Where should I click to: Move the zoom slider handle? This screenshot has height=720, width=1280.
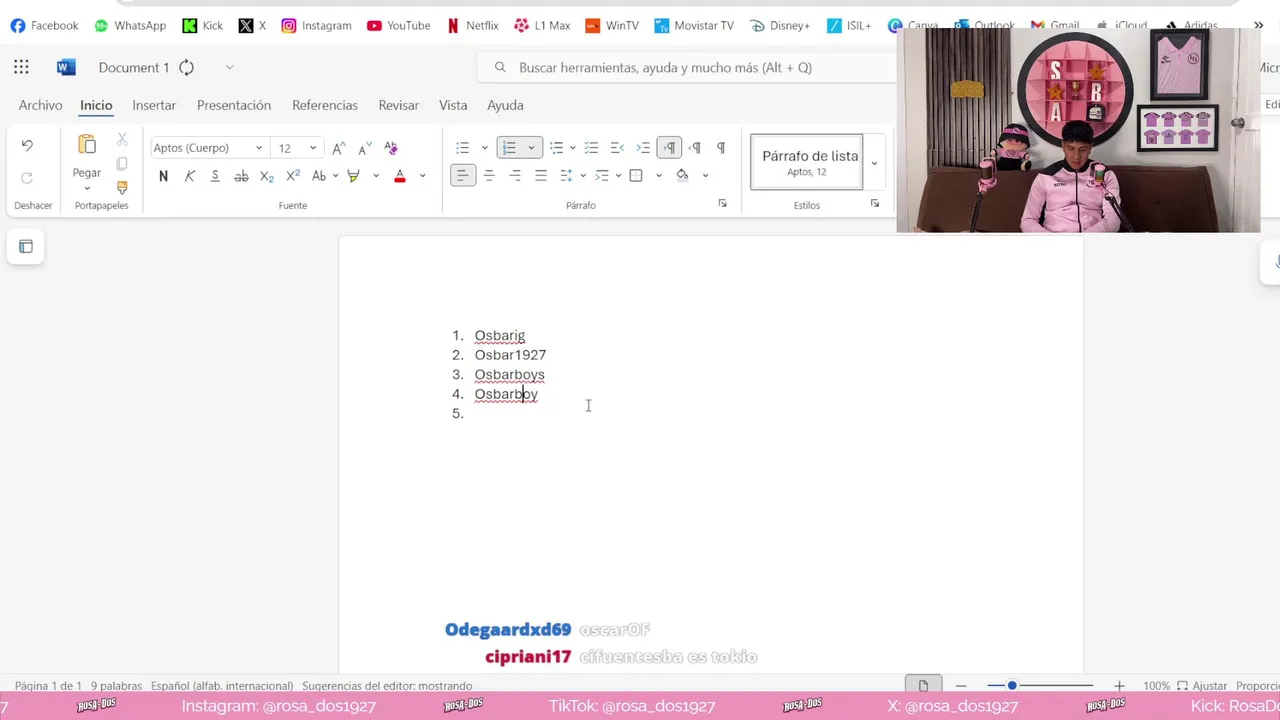(1012, 686)
